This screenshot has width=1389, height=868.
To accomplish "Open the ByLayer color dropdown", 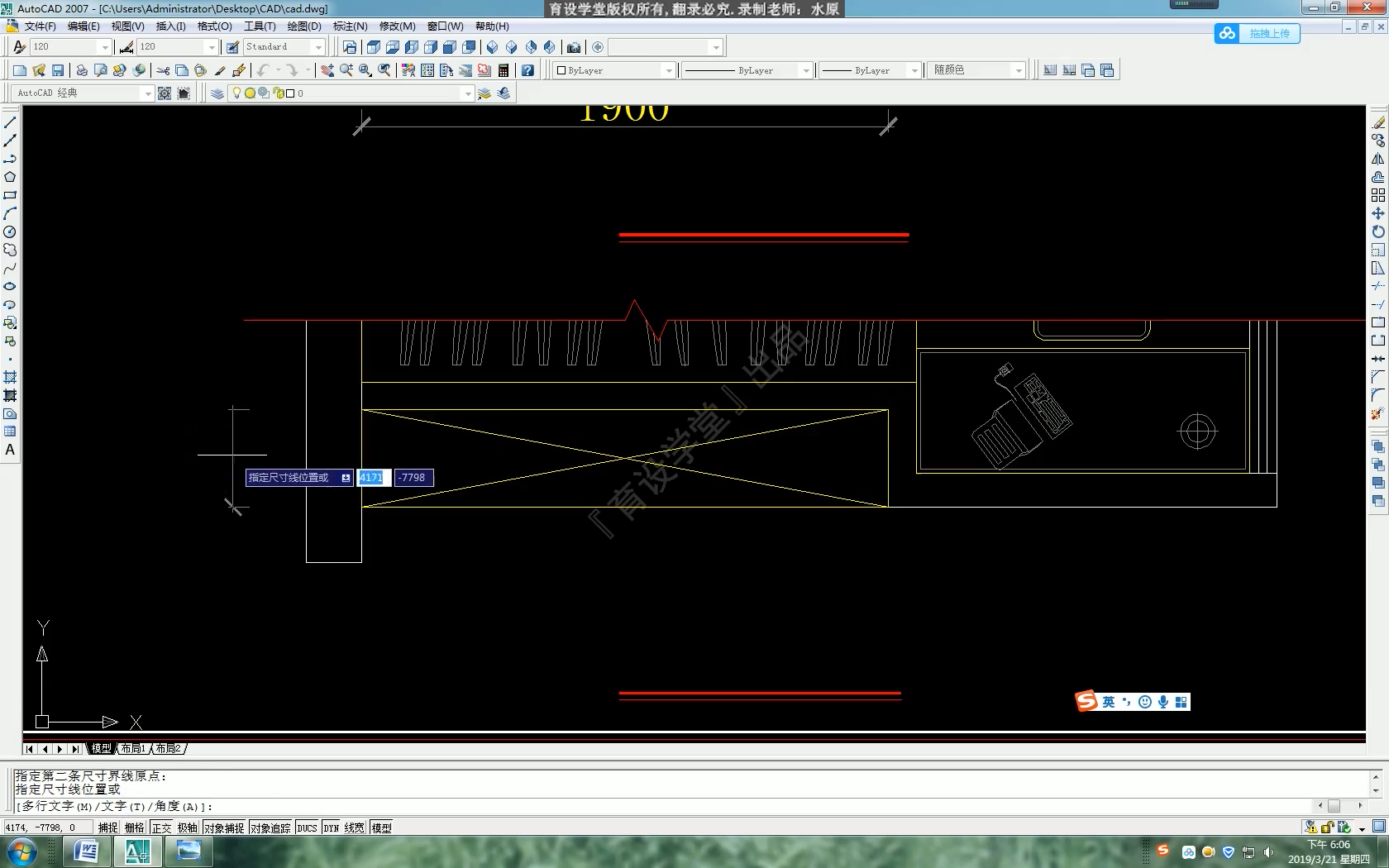I will coord(669,70).
